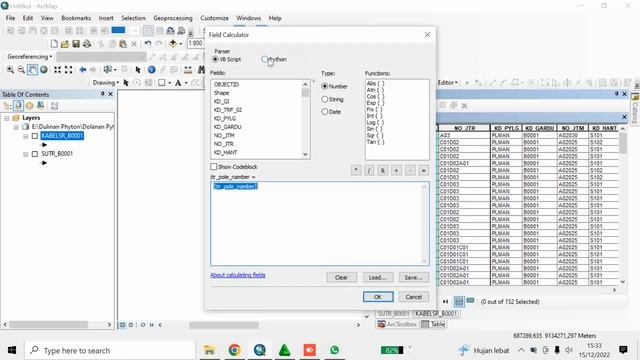Viewport: 640px width, 360px height.
Task: Choose String function type
Action: [333, 99]
